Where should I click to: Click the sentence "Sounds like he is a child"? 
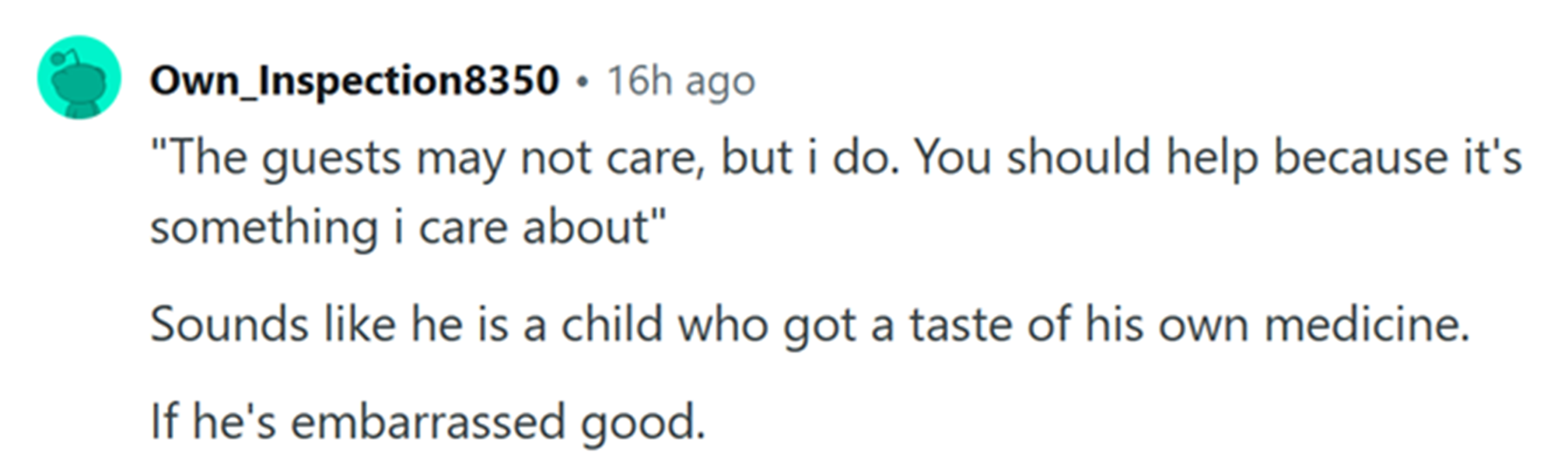(810, 325)
